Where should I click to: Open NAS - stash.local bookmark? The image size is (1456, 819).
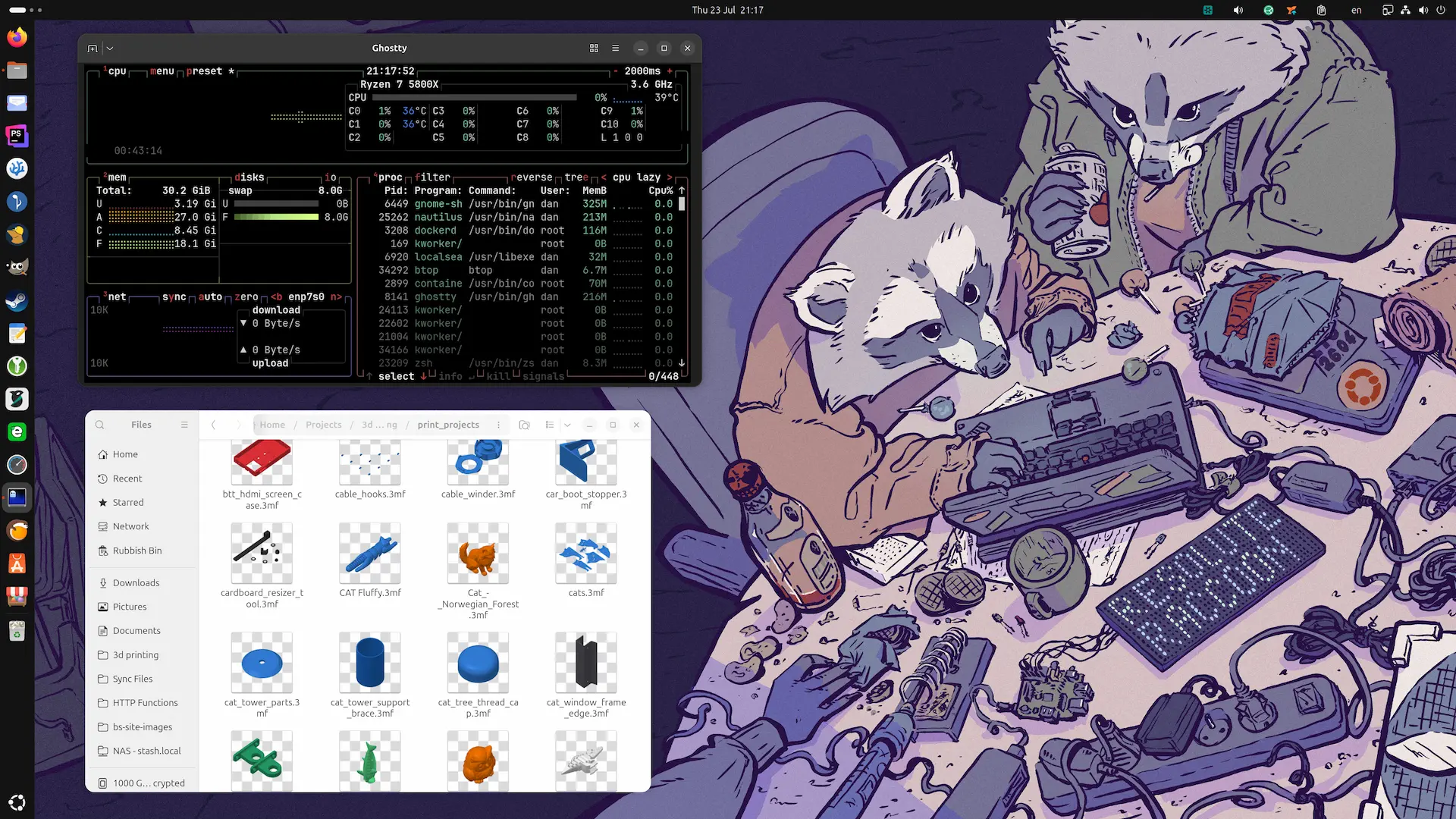click(x=142, y=751)
